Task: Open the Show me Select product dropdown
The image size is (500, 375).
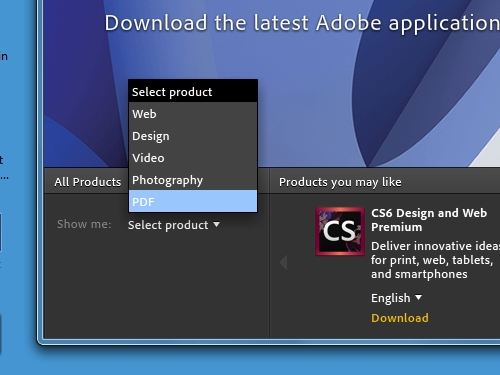Action: tap(174, 225)
